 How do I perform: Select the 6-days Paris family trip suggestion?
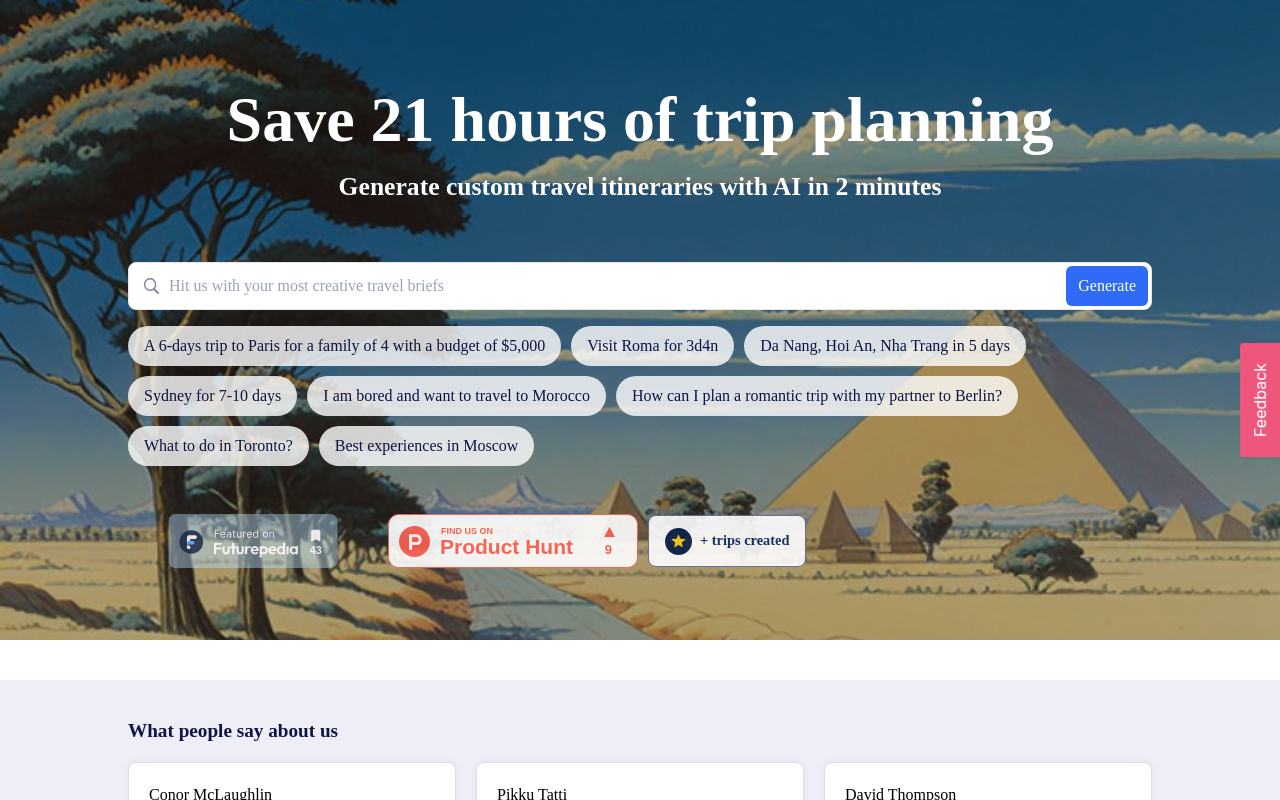point(344,345)
